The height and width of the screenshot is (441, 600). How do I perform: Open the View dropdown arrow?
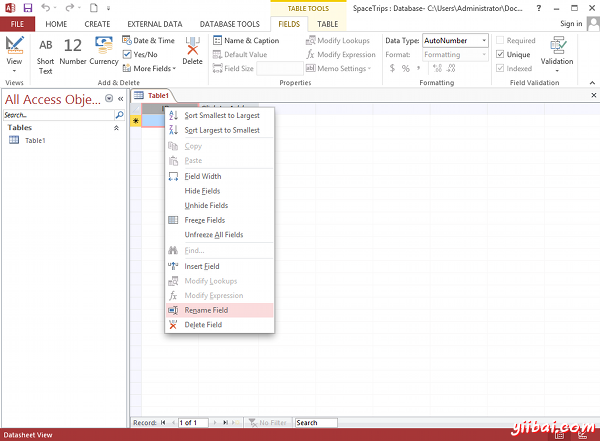14,71
